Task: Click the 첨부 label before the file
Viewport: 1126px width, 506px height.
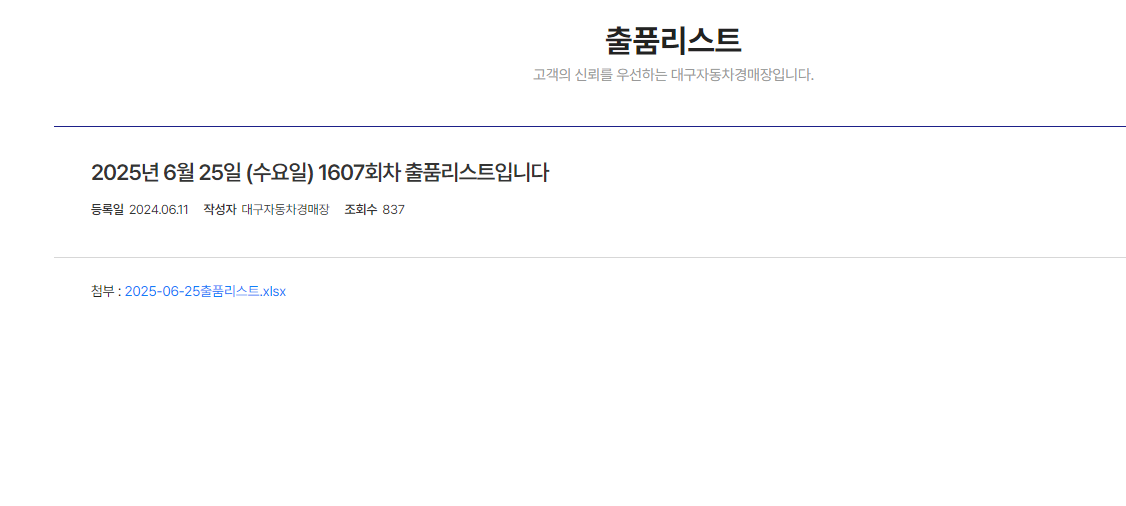Action: 103,291
